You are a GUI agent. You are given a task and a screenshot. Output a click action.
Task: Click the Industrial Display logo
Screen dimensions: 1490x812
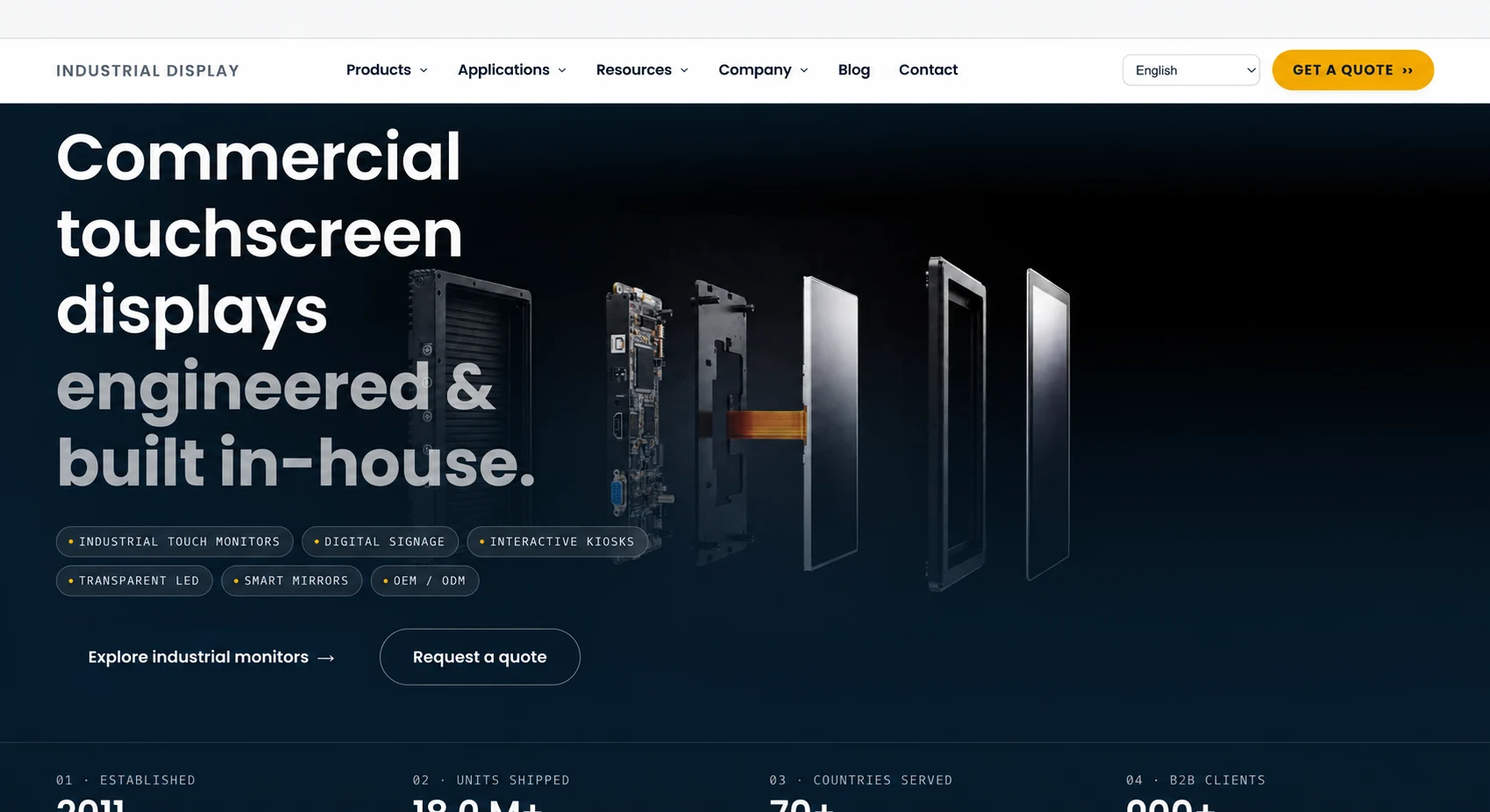coord(147,71)
